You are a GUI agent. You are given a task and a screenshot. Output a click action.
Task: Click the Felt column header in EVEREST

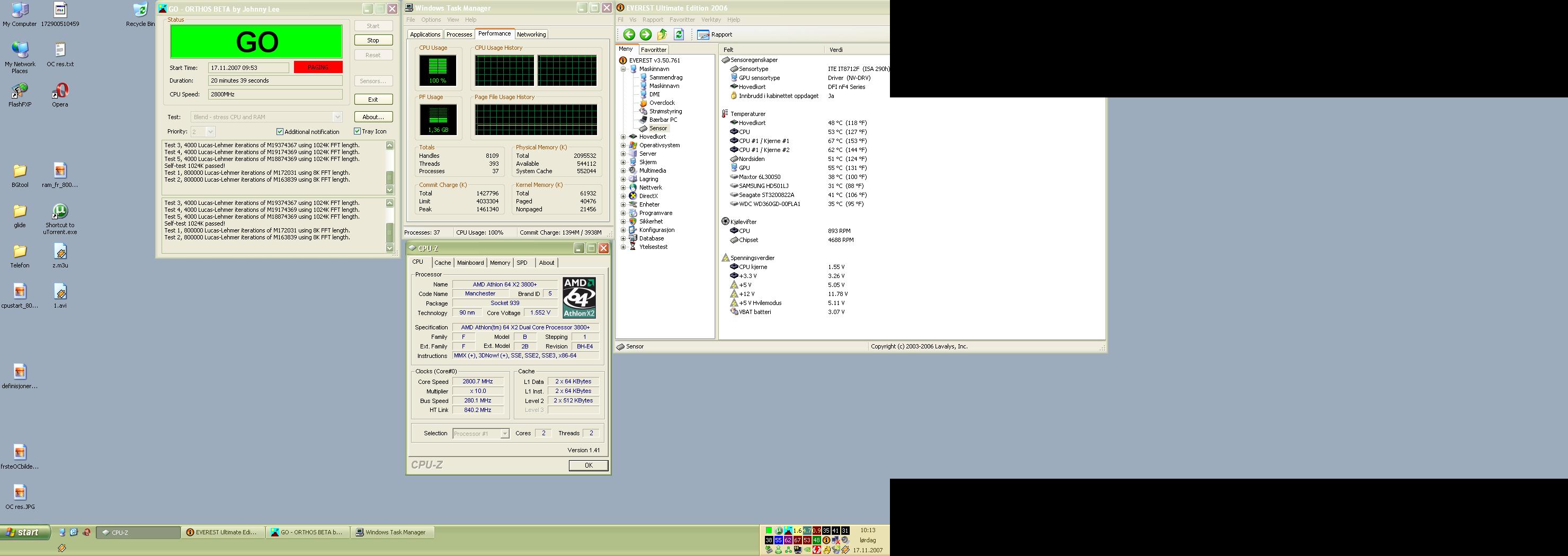[772, 50]
